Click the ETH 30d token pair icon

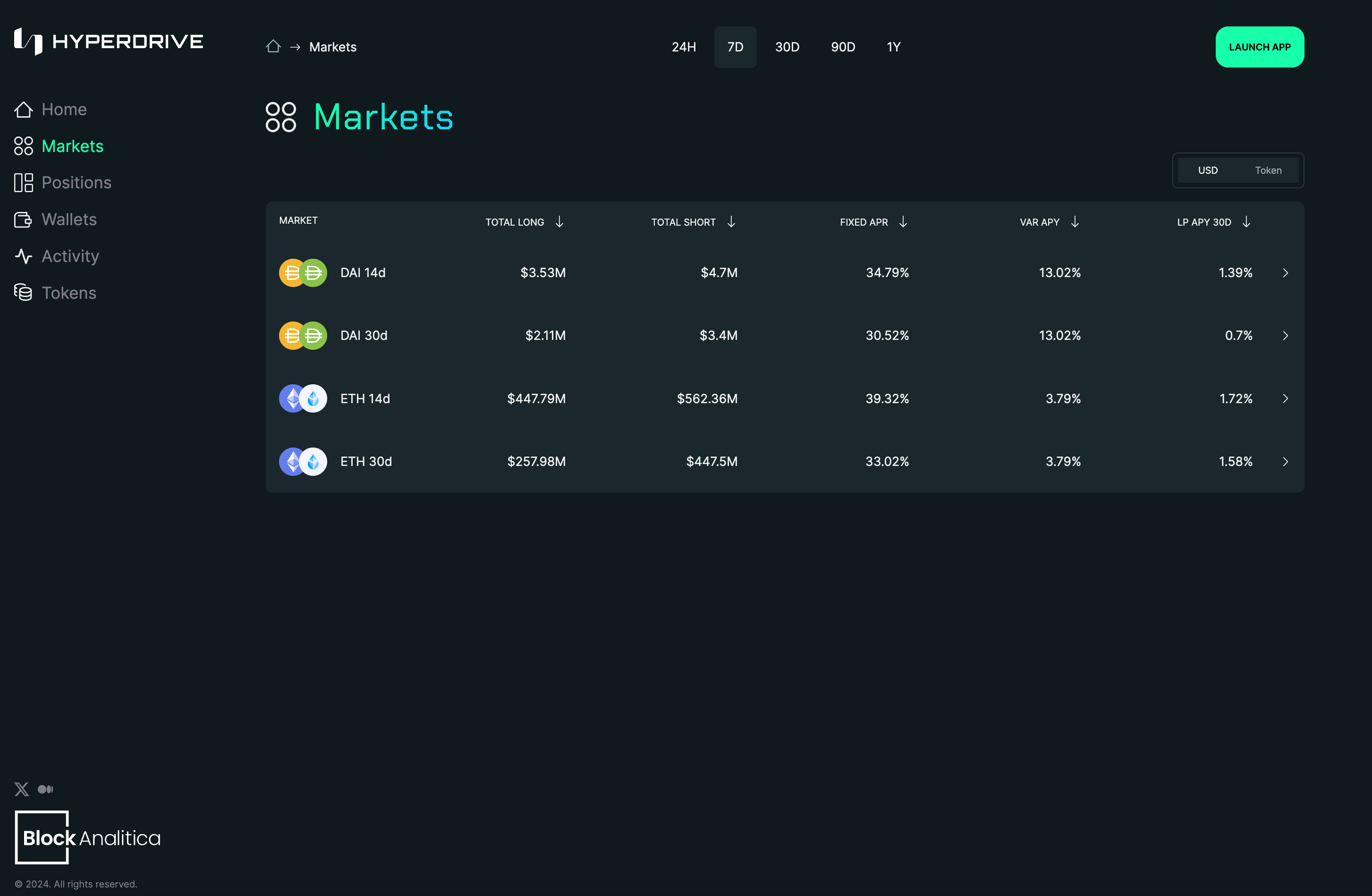click(303, 461)
